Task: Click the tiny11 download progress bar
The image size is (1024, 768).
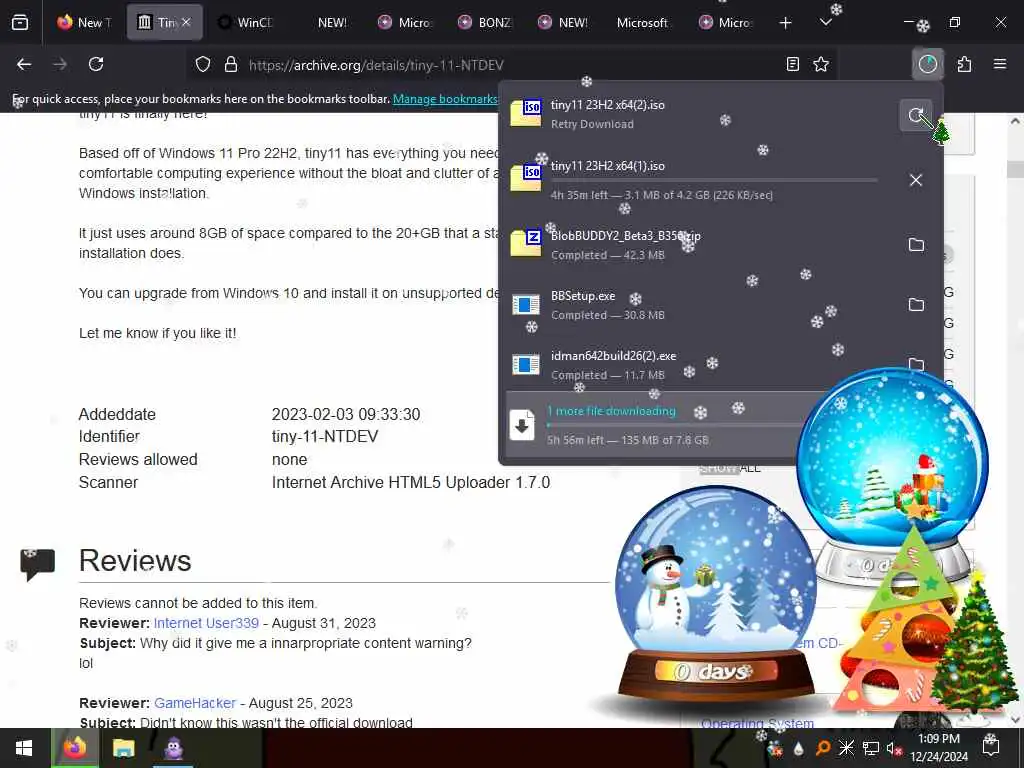Action: pyautogui.click(x=714, y=180)
